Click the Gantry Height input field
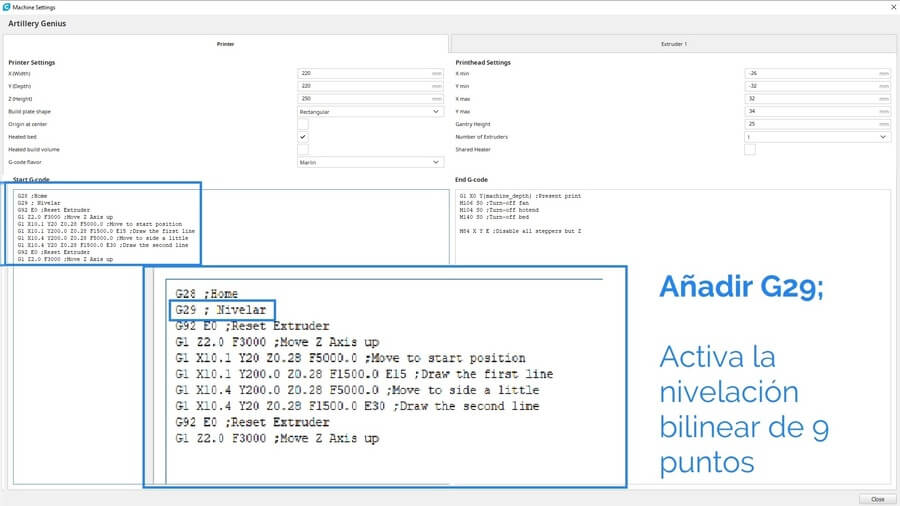Viewport: 900px width, 506px height. pos(812,124)
